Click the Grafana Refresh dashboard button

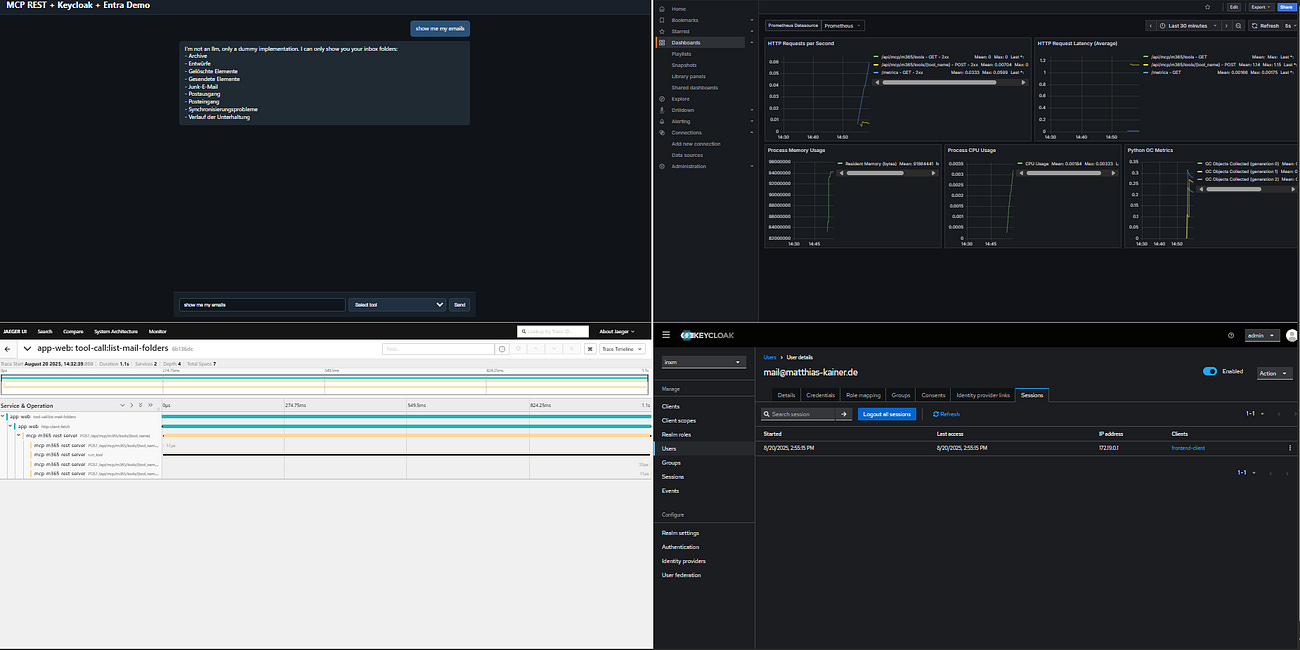1265,25
